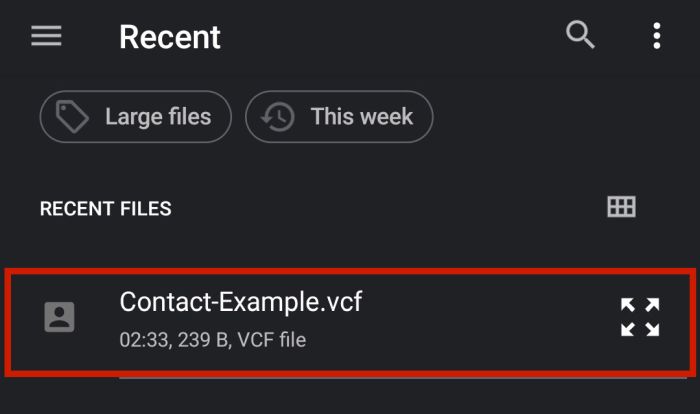The image size is (700, 414).
Task: Click the file timestamp 02:33
Action: click(144, 340)
